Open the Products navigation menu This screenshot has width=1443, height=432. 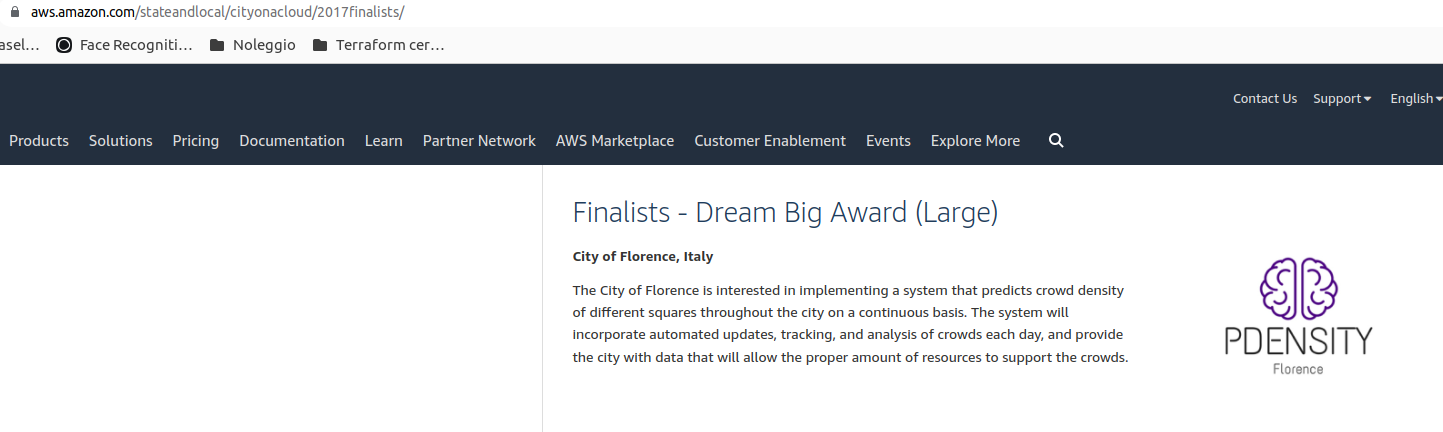[x=39, y=141]
